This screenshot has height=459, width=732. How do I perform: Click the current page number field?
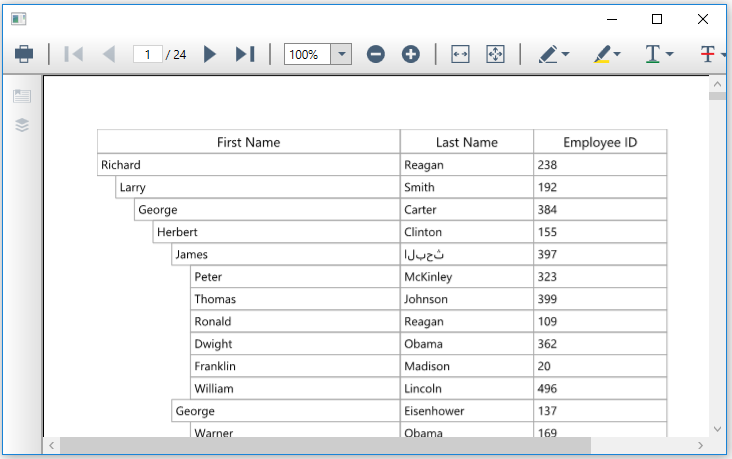click(148, 55)
